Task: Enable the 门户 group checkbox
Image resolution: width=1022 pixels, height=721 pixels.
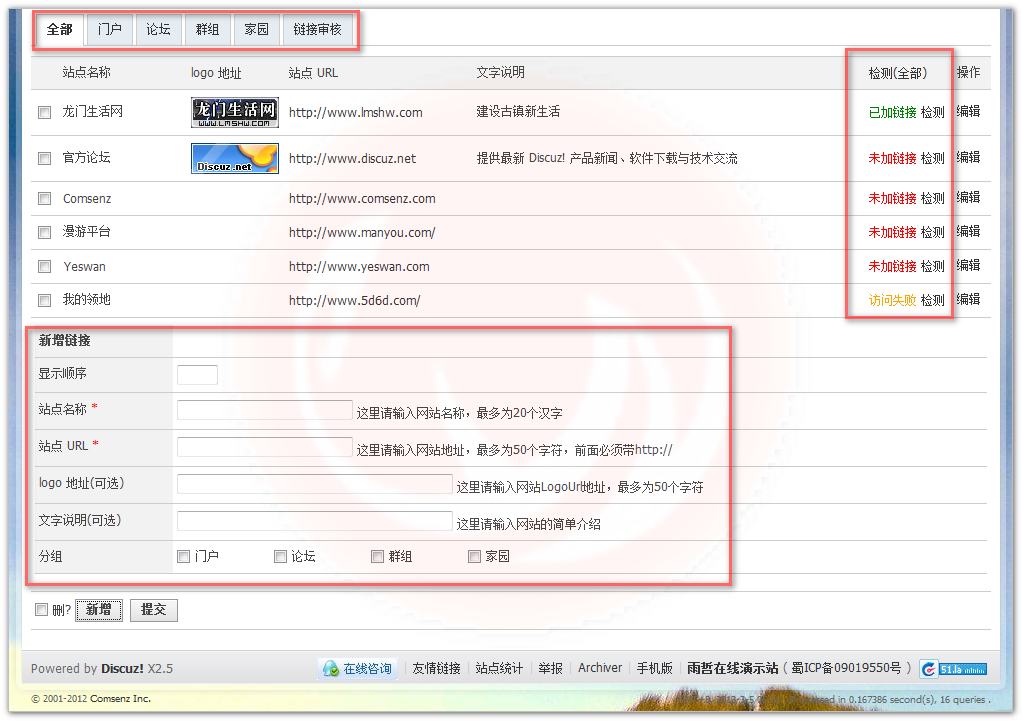Action: click(x=183, y=556)
